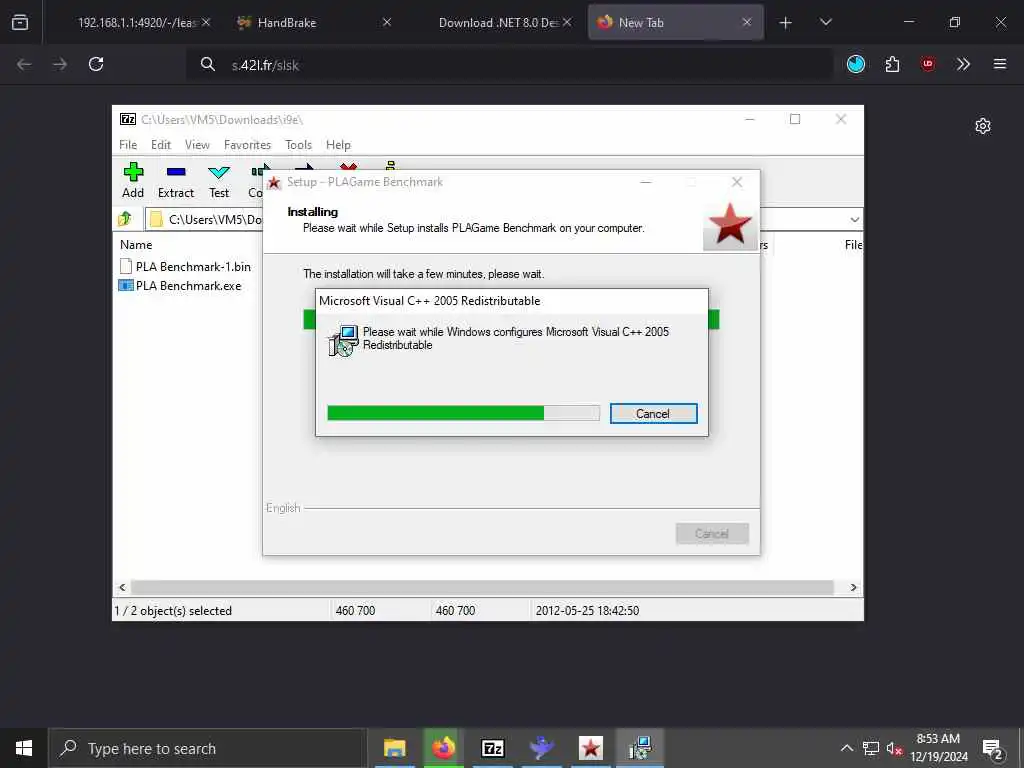1024x768 pixels.
Task: Click the greyed Cancel button in Setup
Action: (x=712, y=534)
